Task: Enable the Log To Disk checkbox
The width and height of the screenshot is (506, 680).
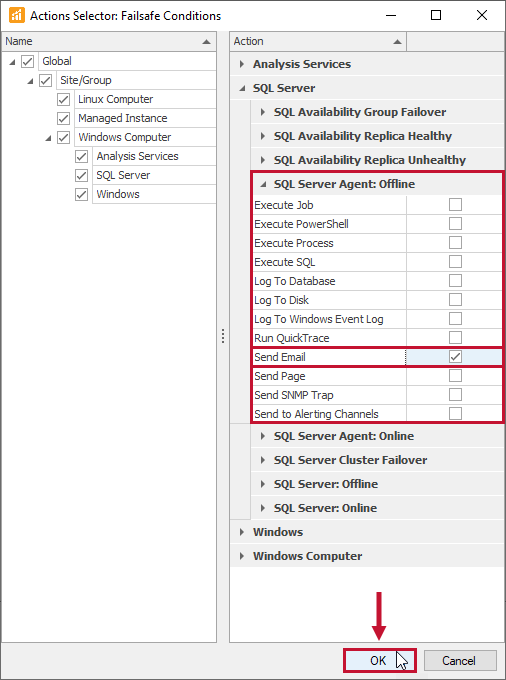Action: pyautogui.click(x=455, y=300)
